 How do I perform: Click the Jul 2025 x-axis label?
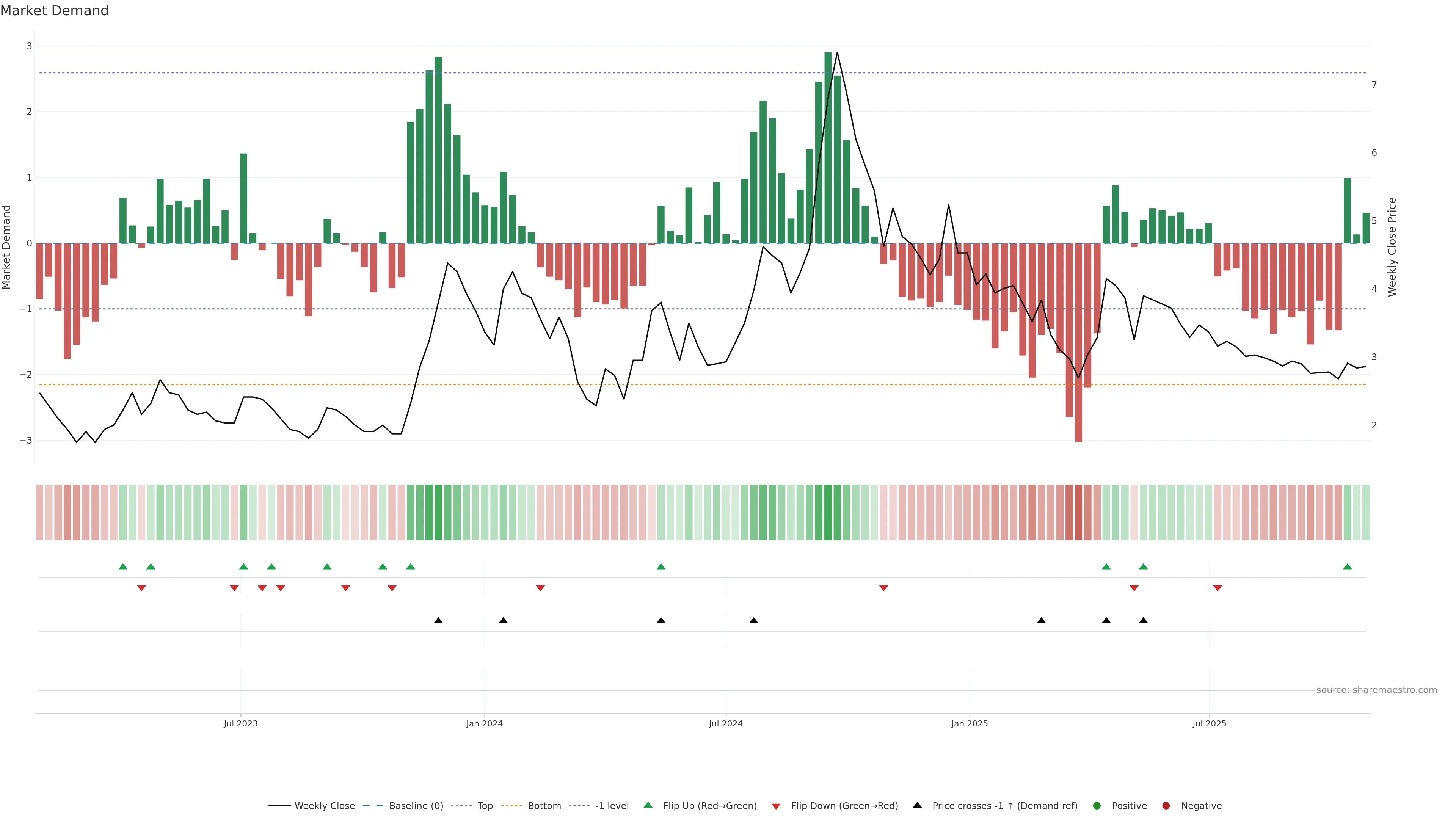[x=1209, y=723]
